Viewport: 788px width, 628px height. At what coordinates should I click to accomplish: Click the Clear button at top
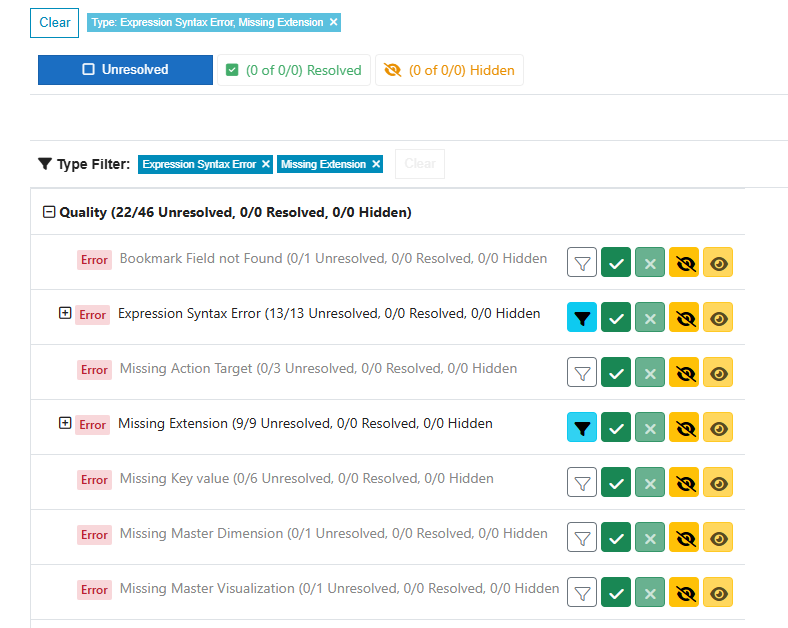point(54,22)
